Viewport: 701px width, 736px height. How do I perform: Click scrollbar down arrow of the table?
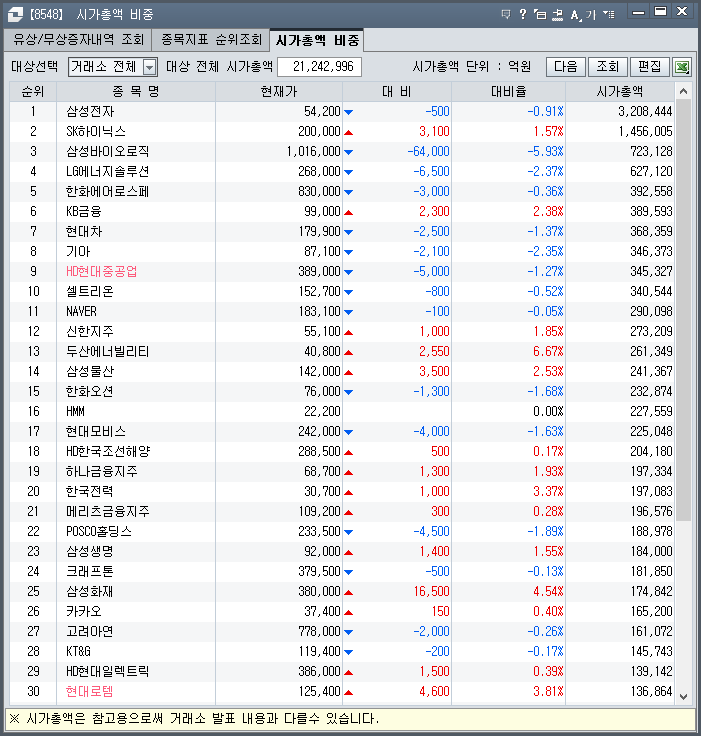[x=684, y=697]
